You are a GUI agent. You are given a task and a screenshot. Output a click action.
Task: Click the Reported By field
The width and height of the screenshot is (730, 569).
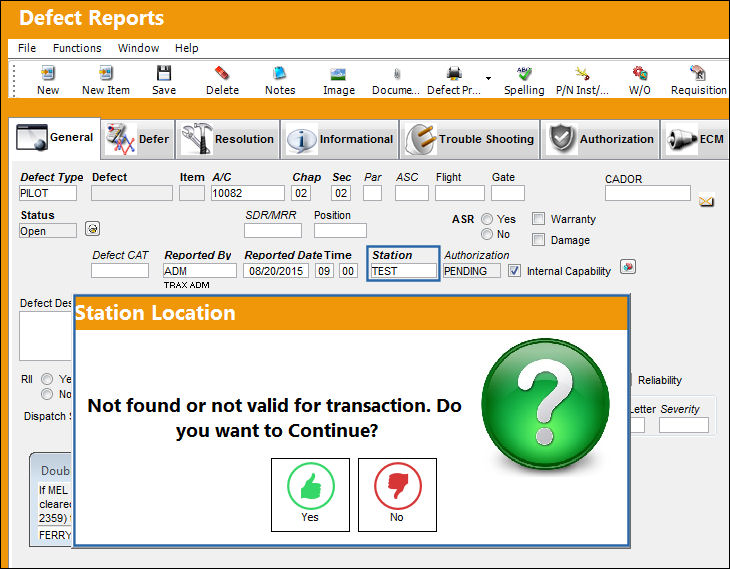tap(200, 271)
